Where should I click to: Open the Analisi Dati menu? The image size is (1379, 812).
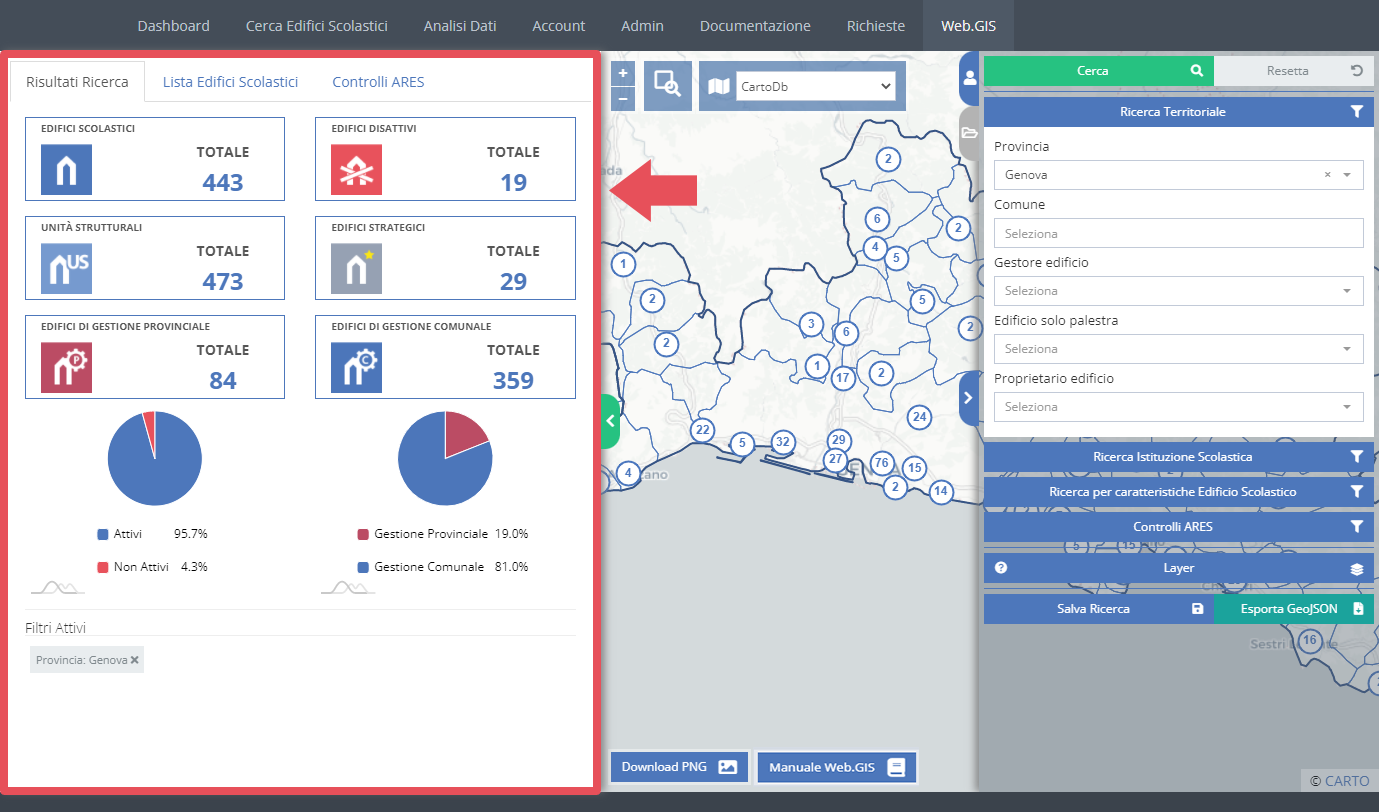460,26
